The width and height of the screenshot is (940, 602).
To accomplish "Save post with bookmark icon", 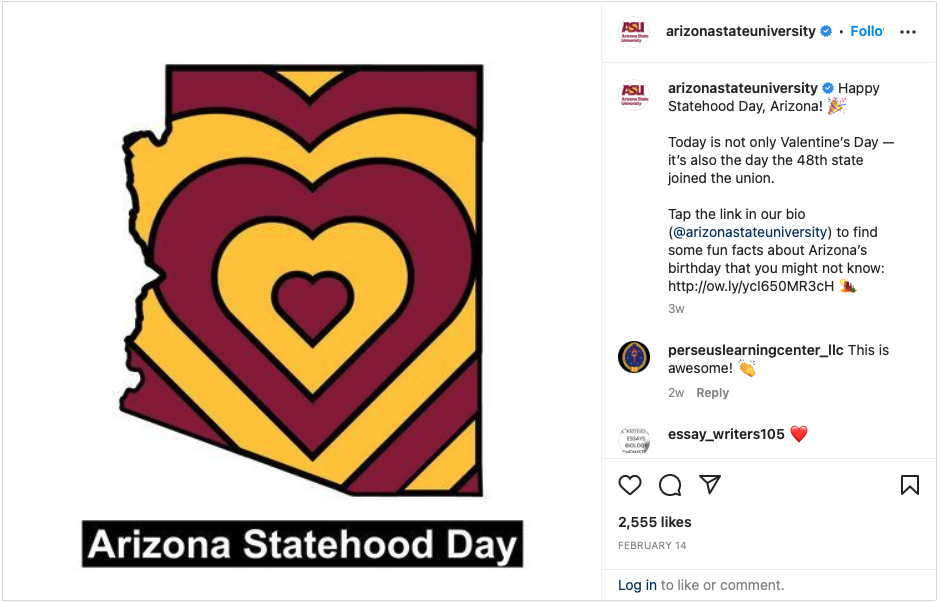I will pos(909,485).
